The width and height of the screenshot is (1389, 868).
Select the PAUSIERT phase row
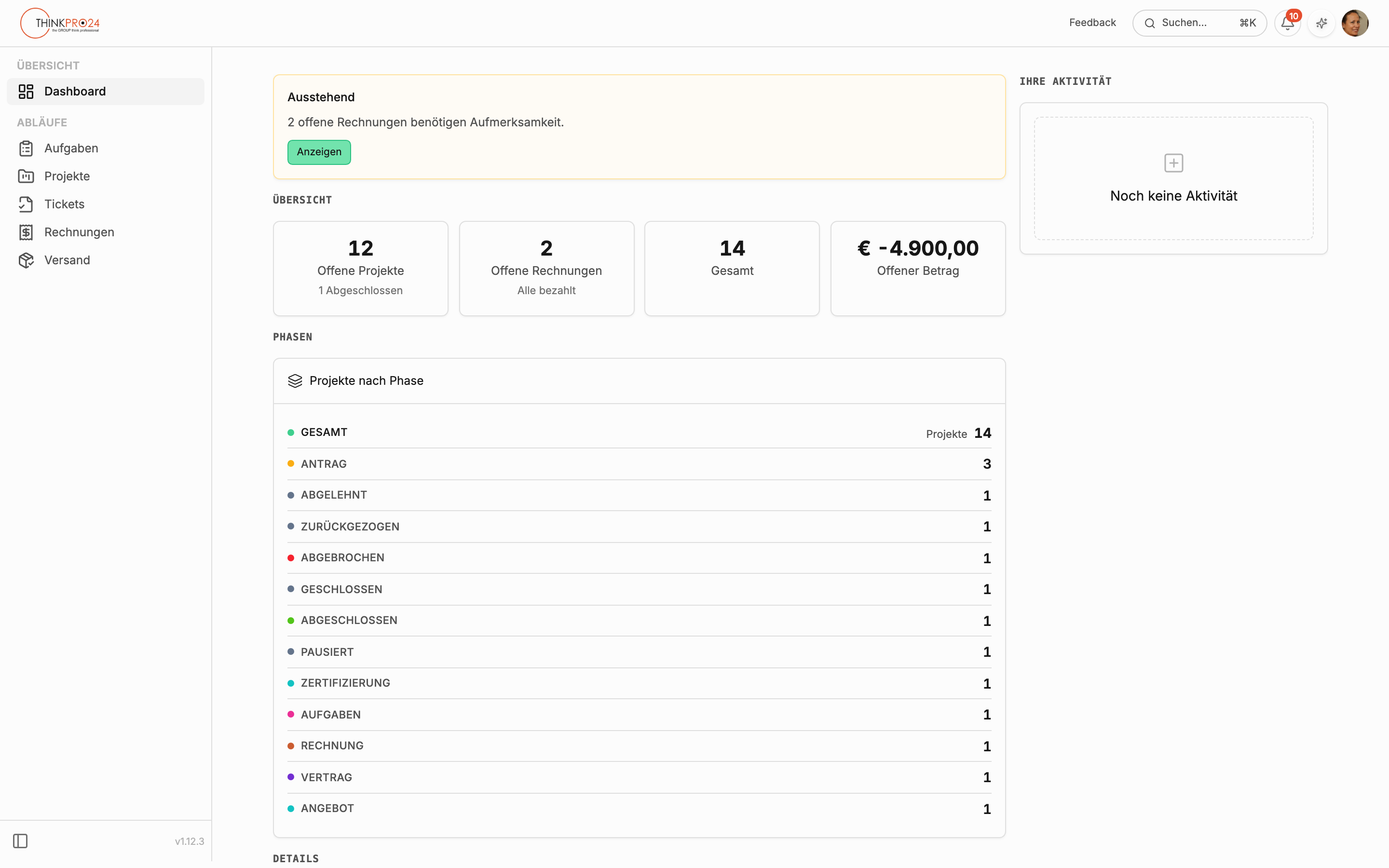click(639, 652)
